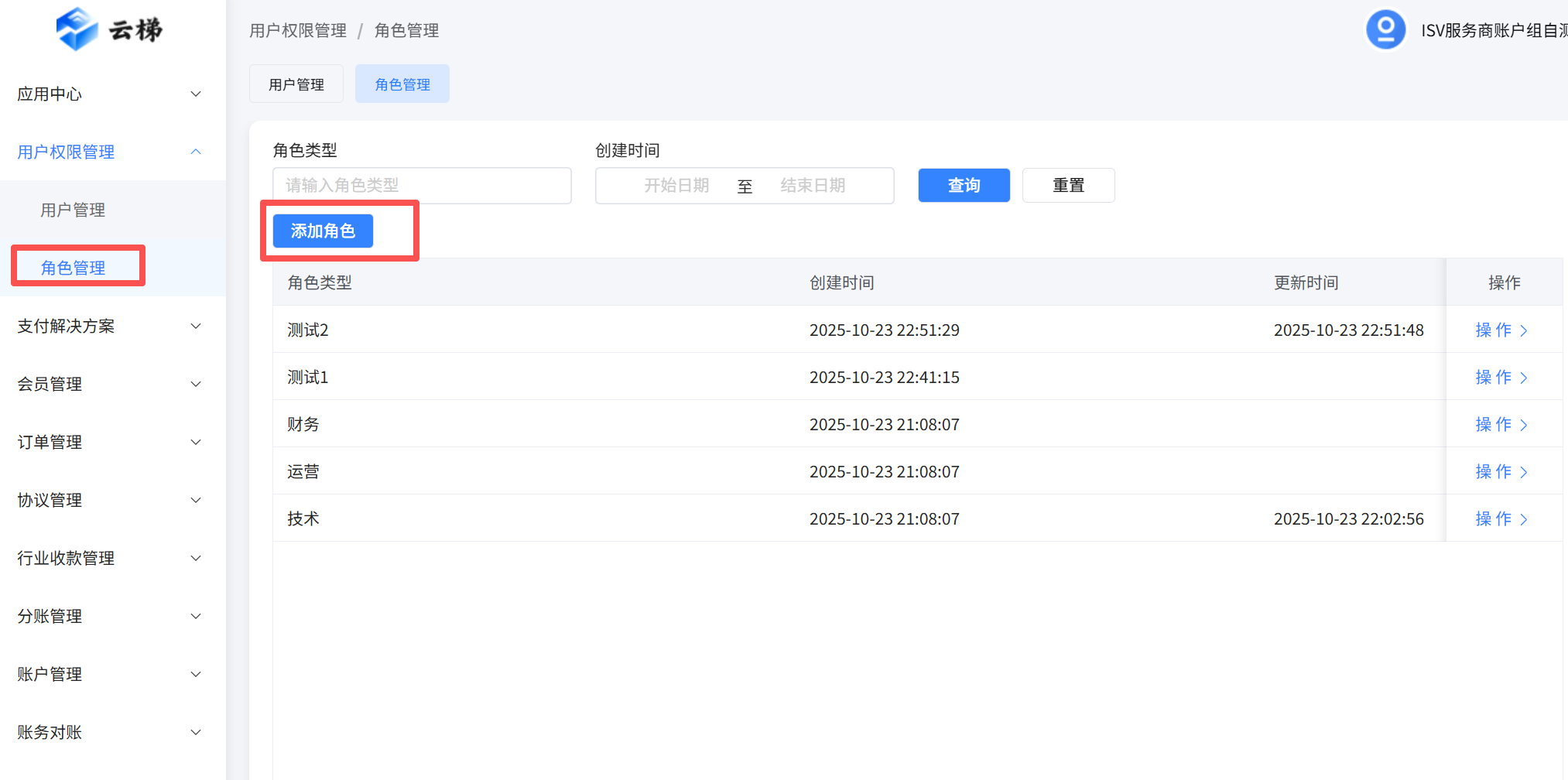This screenshot has width=1568, height=780.
Task: Expand the 支付解决方案 menu
Action: pos(108,327)
